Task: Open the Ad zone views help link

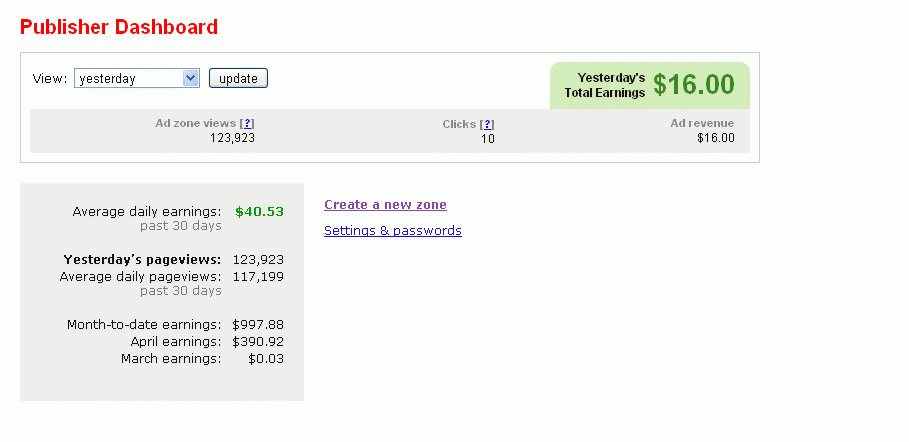Action: (x=247, y=124)
